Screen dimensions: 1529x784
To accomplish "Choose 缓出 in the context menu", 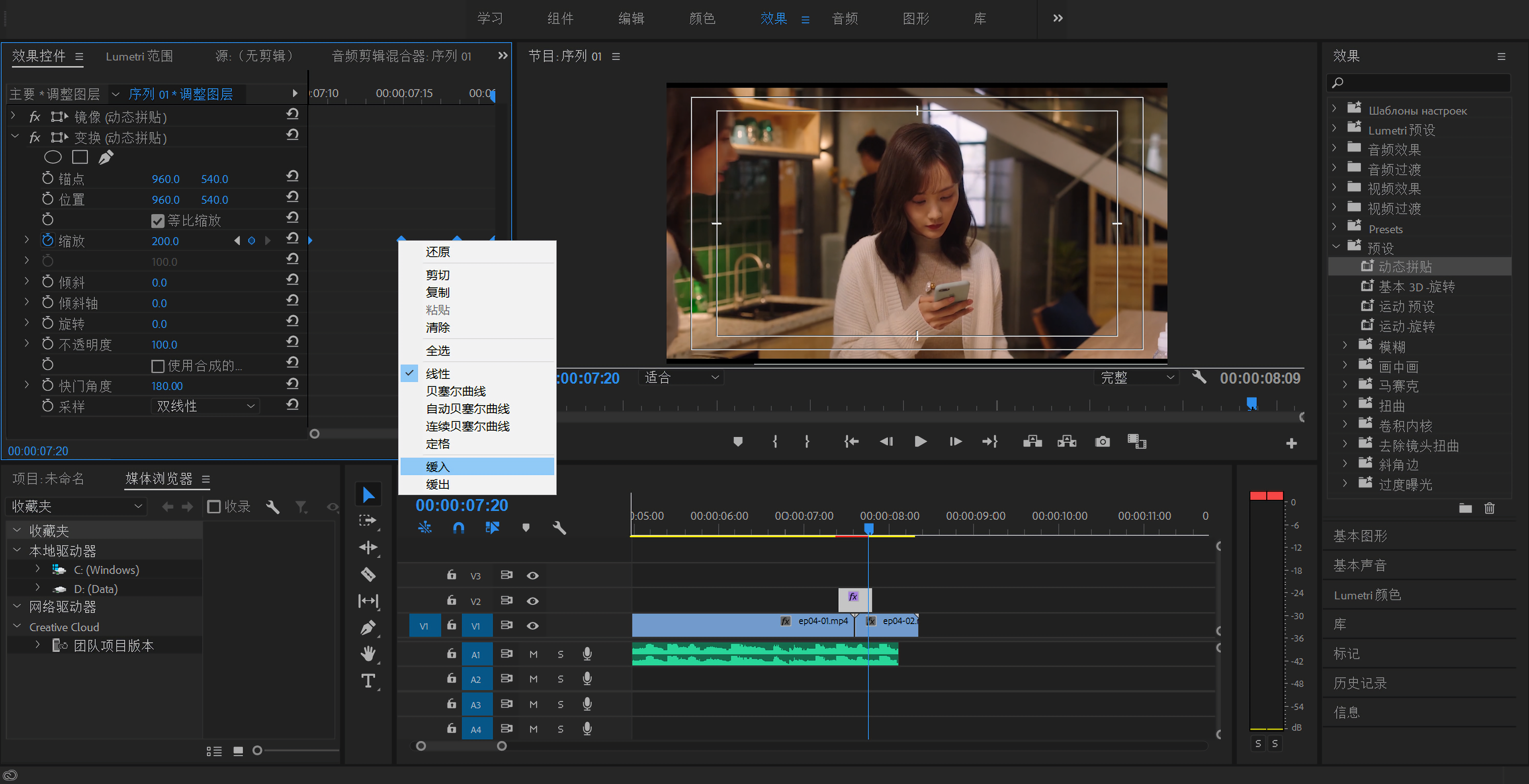I will coord(477,484).
